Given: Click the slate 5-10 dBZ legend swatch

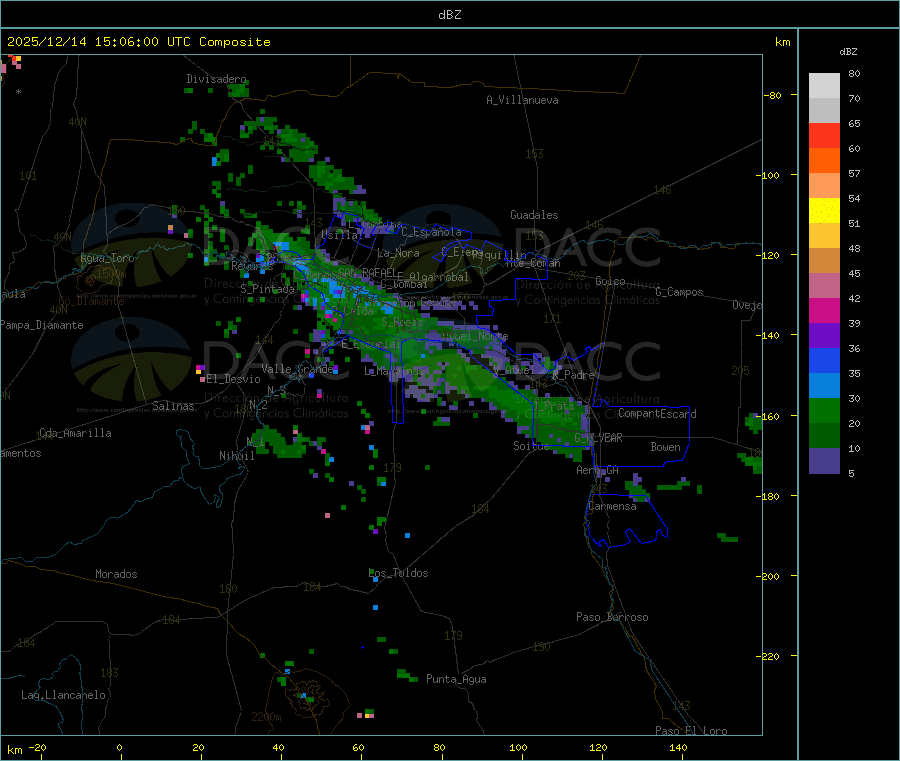Looking at the screenshot, I should (824, 461).
